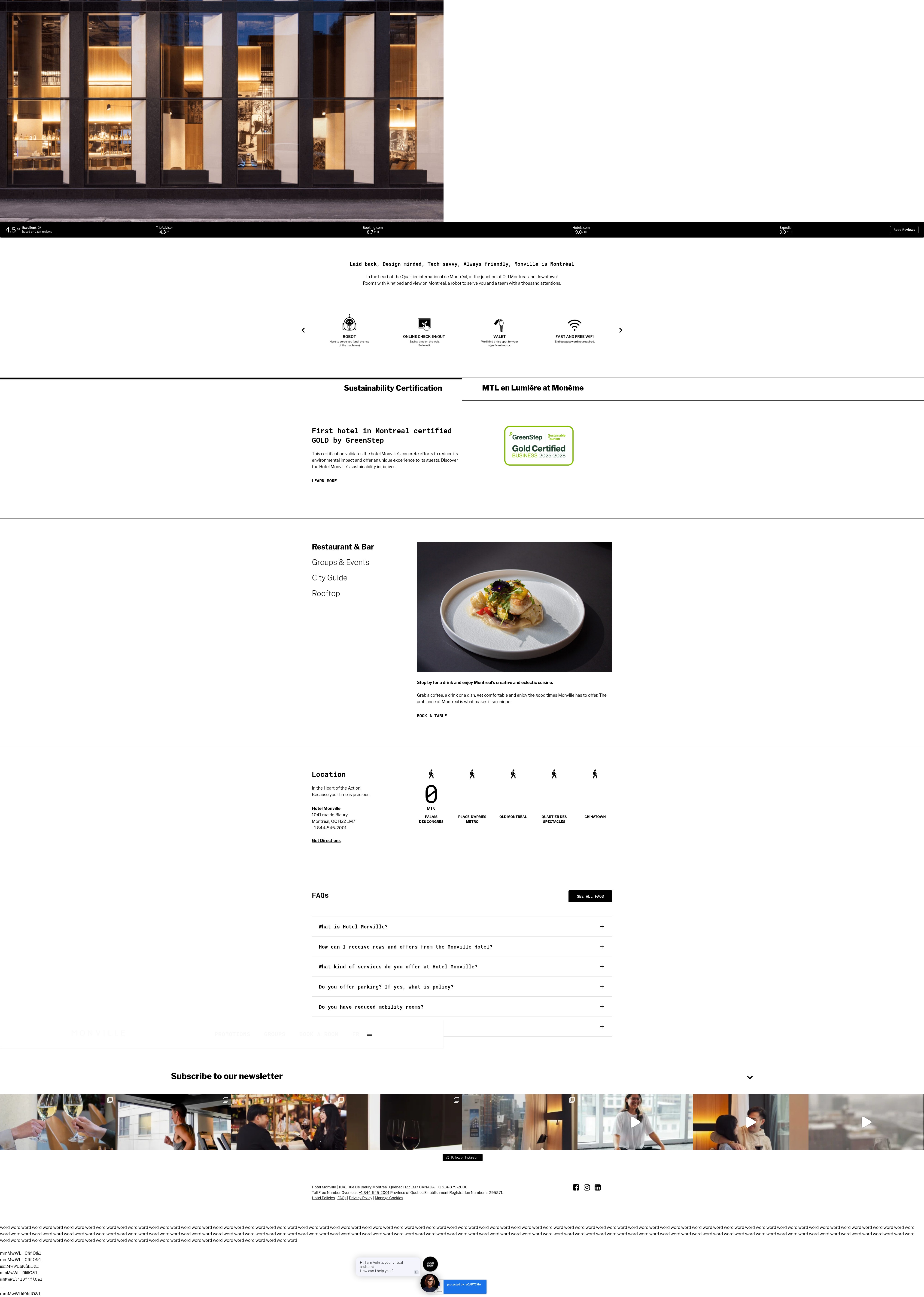Expand the last FAQ plus icon below mobility
The image size is (924, 1297).
602,1027
